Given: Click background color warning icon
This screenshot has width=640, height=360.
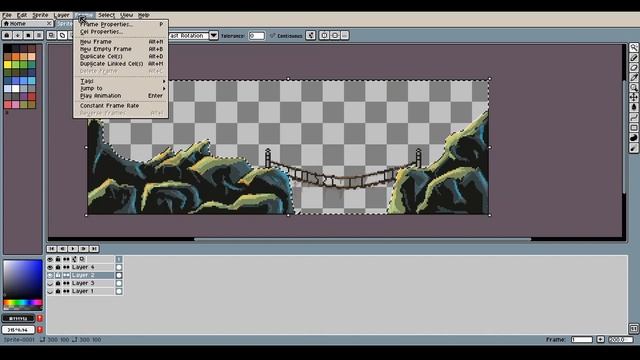Looking at the screenshot, I should tap(40, 329).
